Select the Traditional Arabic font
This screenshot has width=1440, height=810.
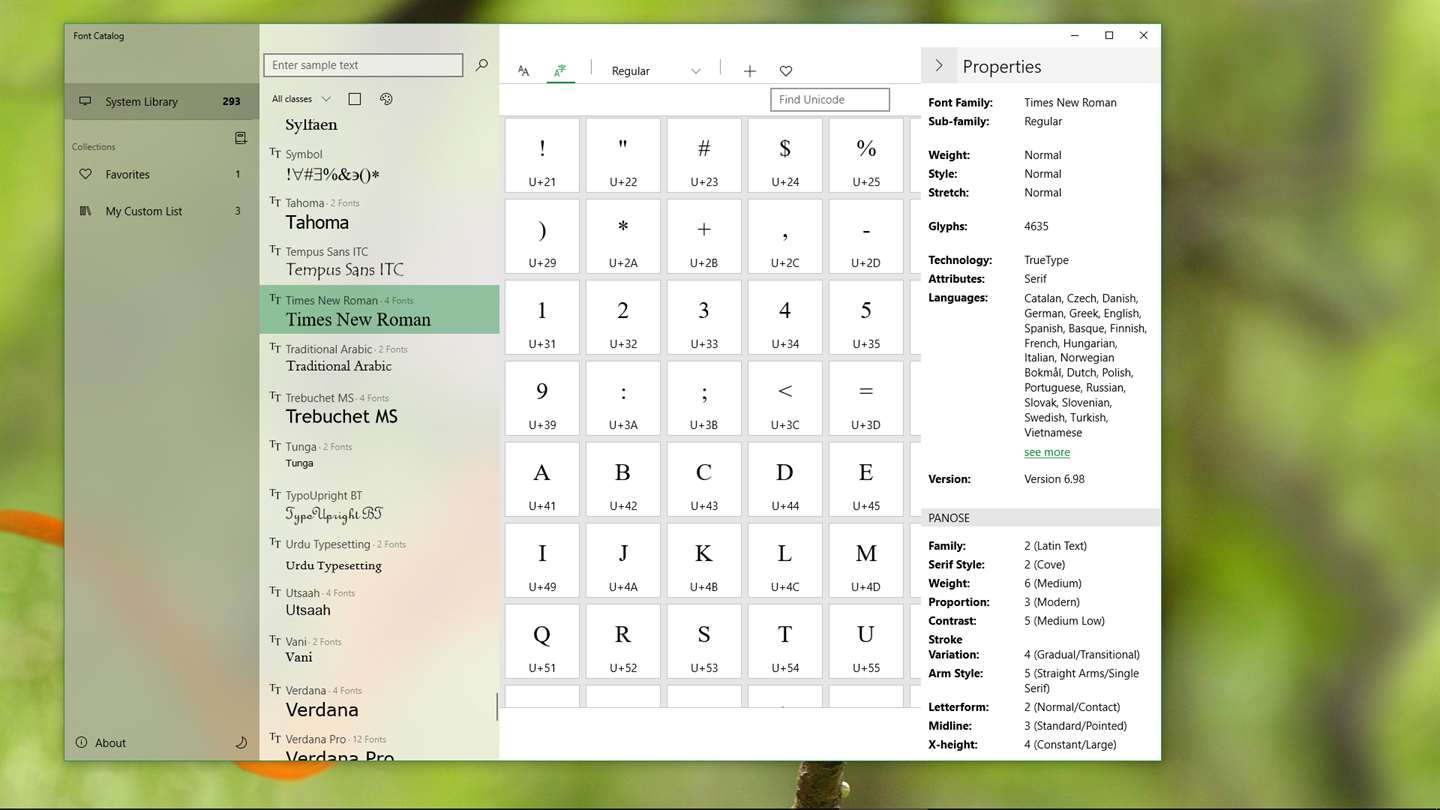click(380, 359)
